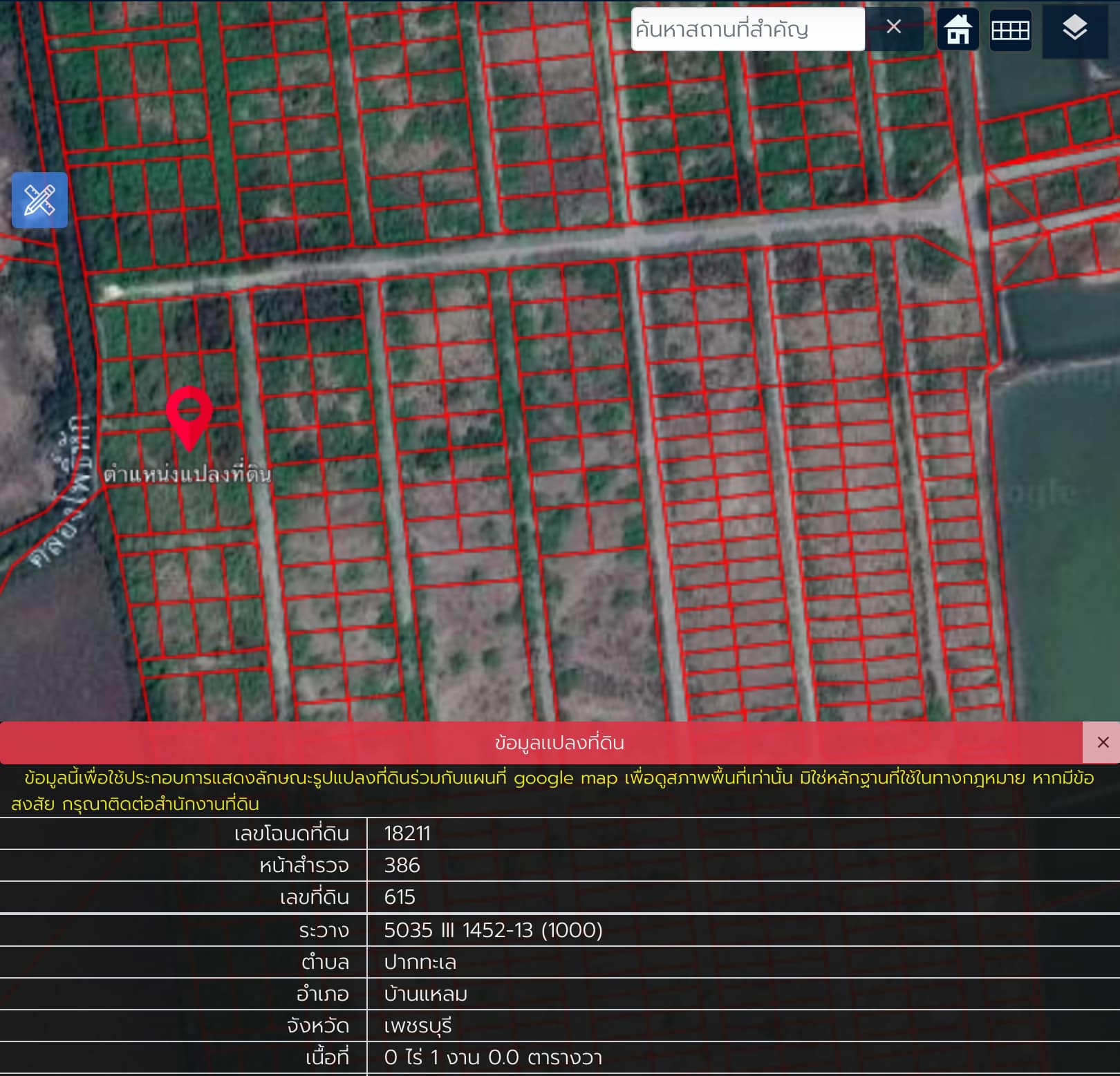The height and width of the screenshot is (1076, 1120).
Task: Click the home icon button
Action: 958,29
